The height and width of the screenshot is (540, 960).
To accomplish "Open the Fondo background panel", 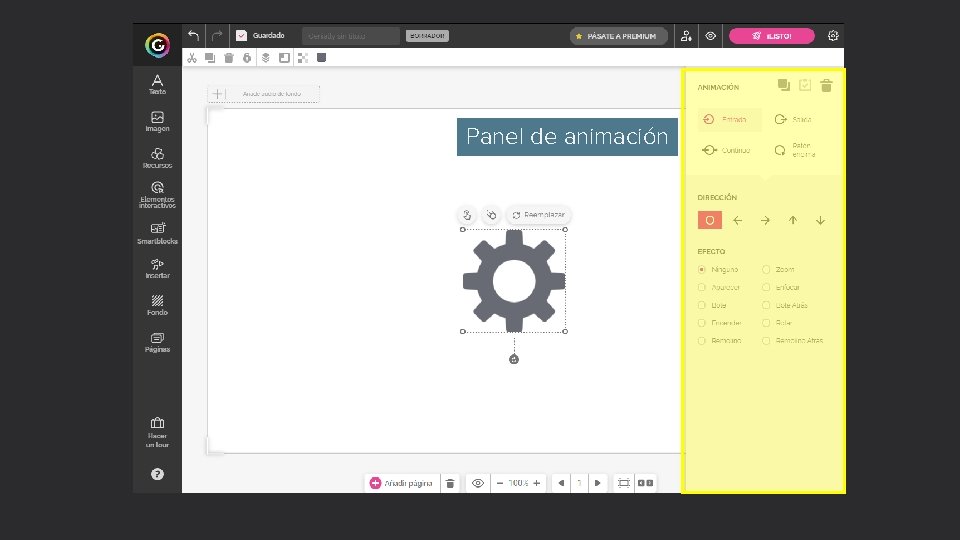I will pyautogui.click(x=157, y=305).
